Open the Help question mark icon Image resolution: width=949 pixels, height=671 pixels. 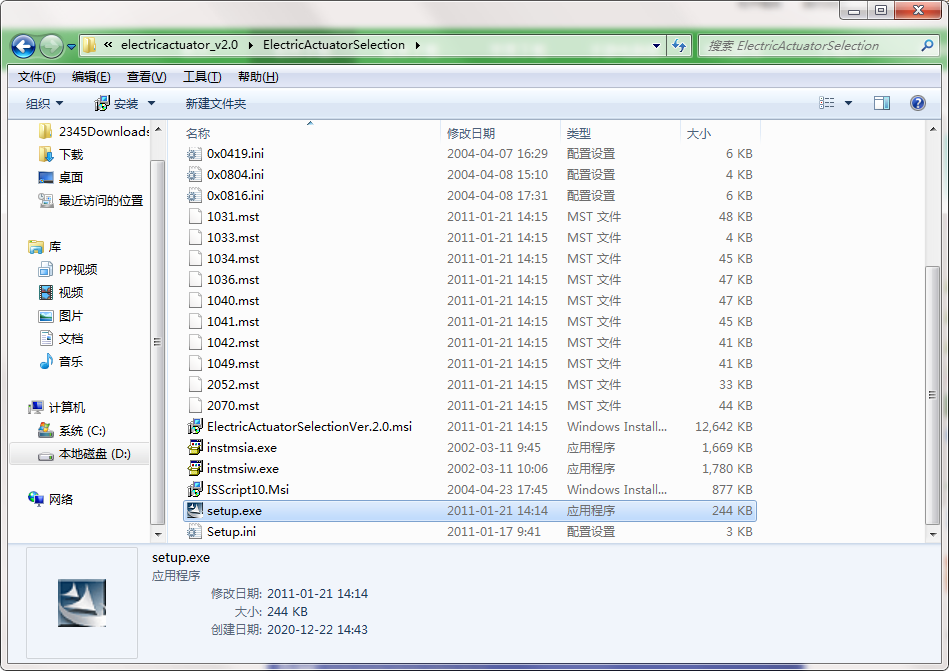click(917, 101)
